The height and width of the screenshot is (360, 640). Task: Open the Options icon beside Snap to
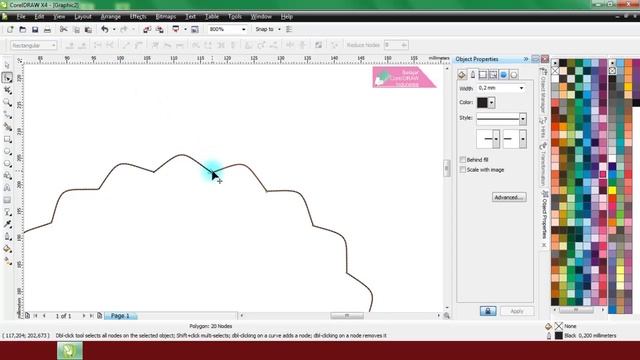[x=289, y=29]
